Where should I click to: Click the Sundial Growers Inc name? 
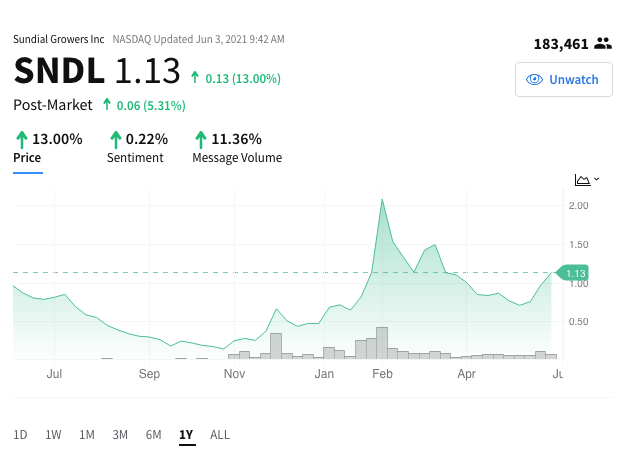click(59, 39)
